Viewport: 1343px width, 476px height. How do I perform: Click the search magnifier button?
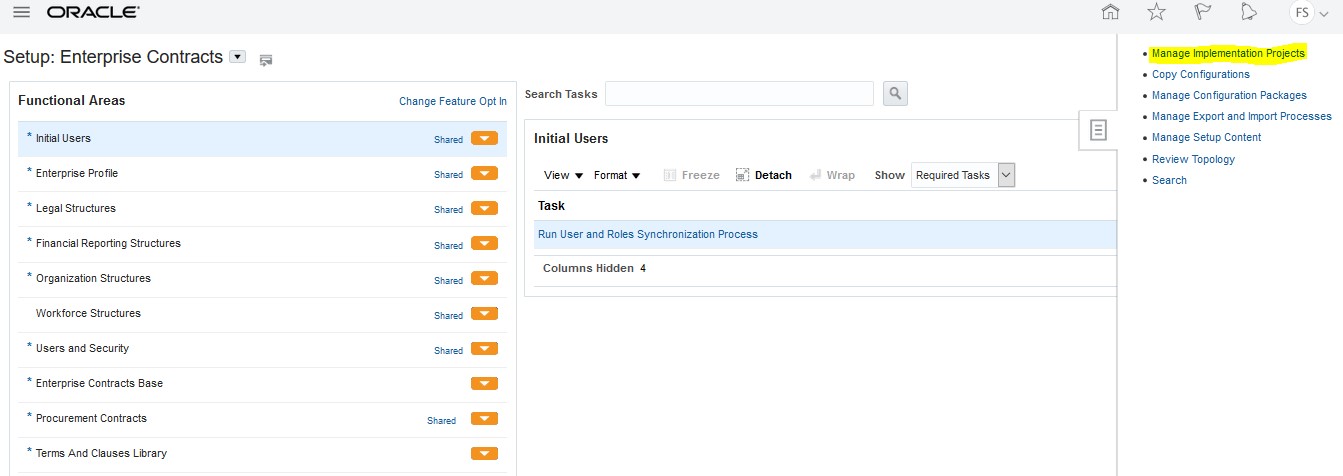(895, 94)
